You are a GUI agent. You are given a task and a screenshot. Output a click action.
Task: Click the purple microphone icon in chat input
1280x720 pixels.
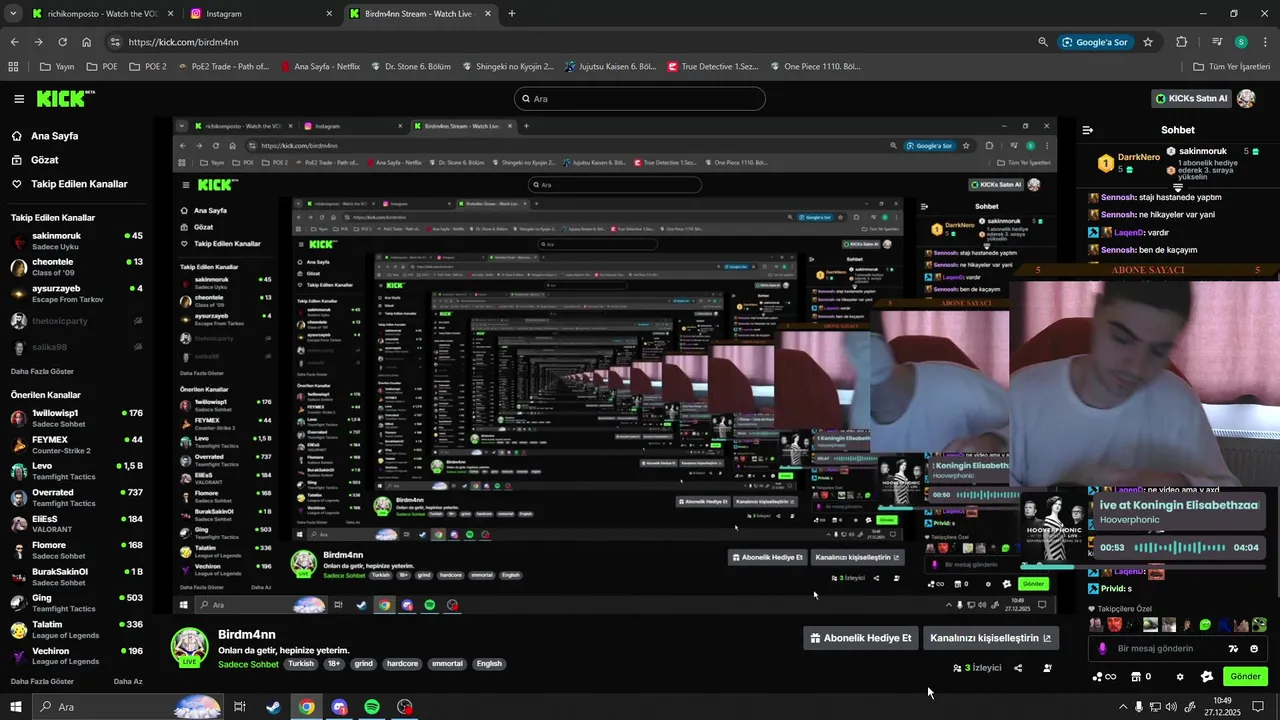(1102, 649)
